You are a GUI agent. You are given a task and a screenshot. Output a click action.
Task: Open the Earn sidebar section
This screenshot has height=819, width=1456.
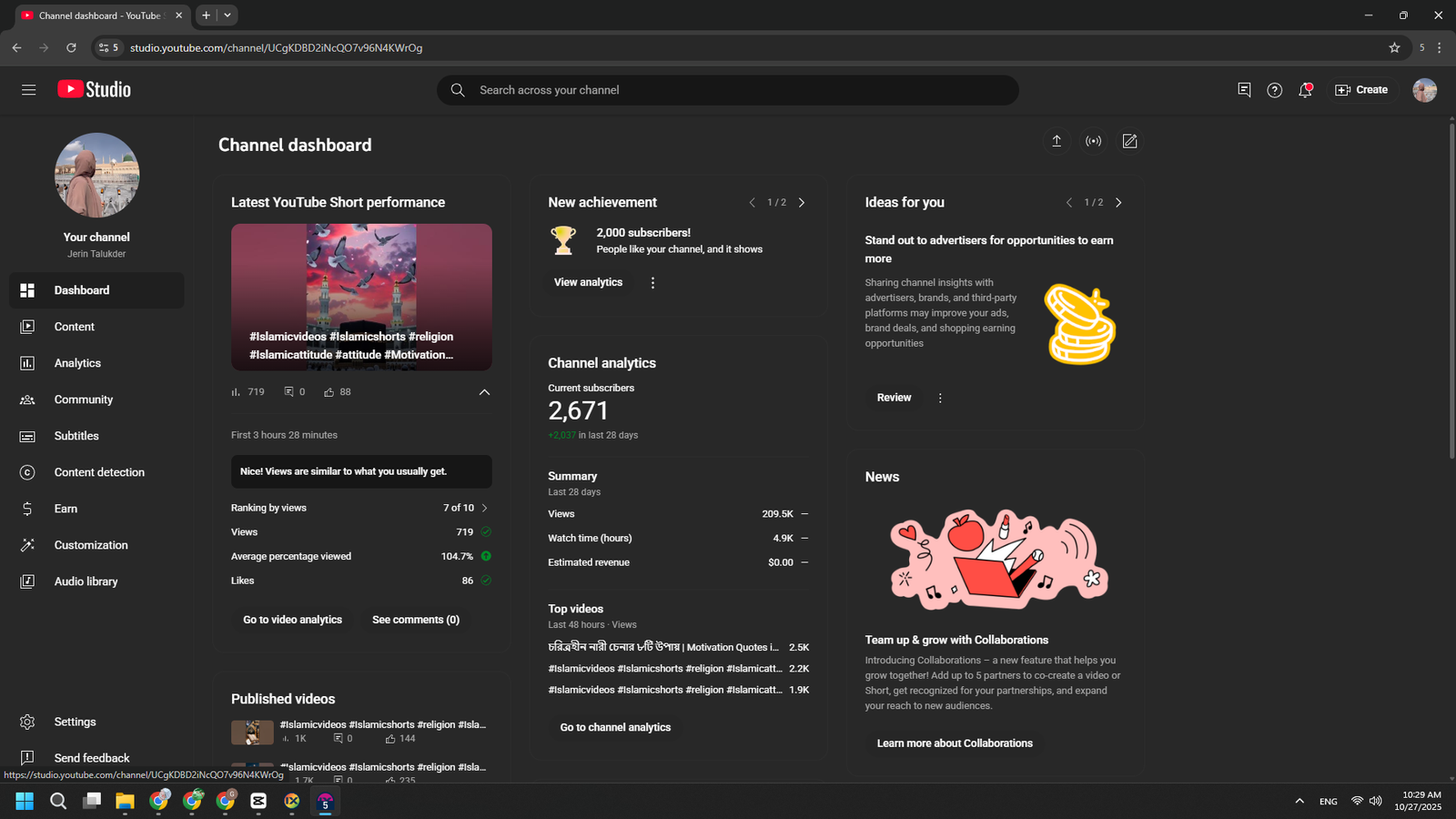pyautogui.click(x=66, y=509)
